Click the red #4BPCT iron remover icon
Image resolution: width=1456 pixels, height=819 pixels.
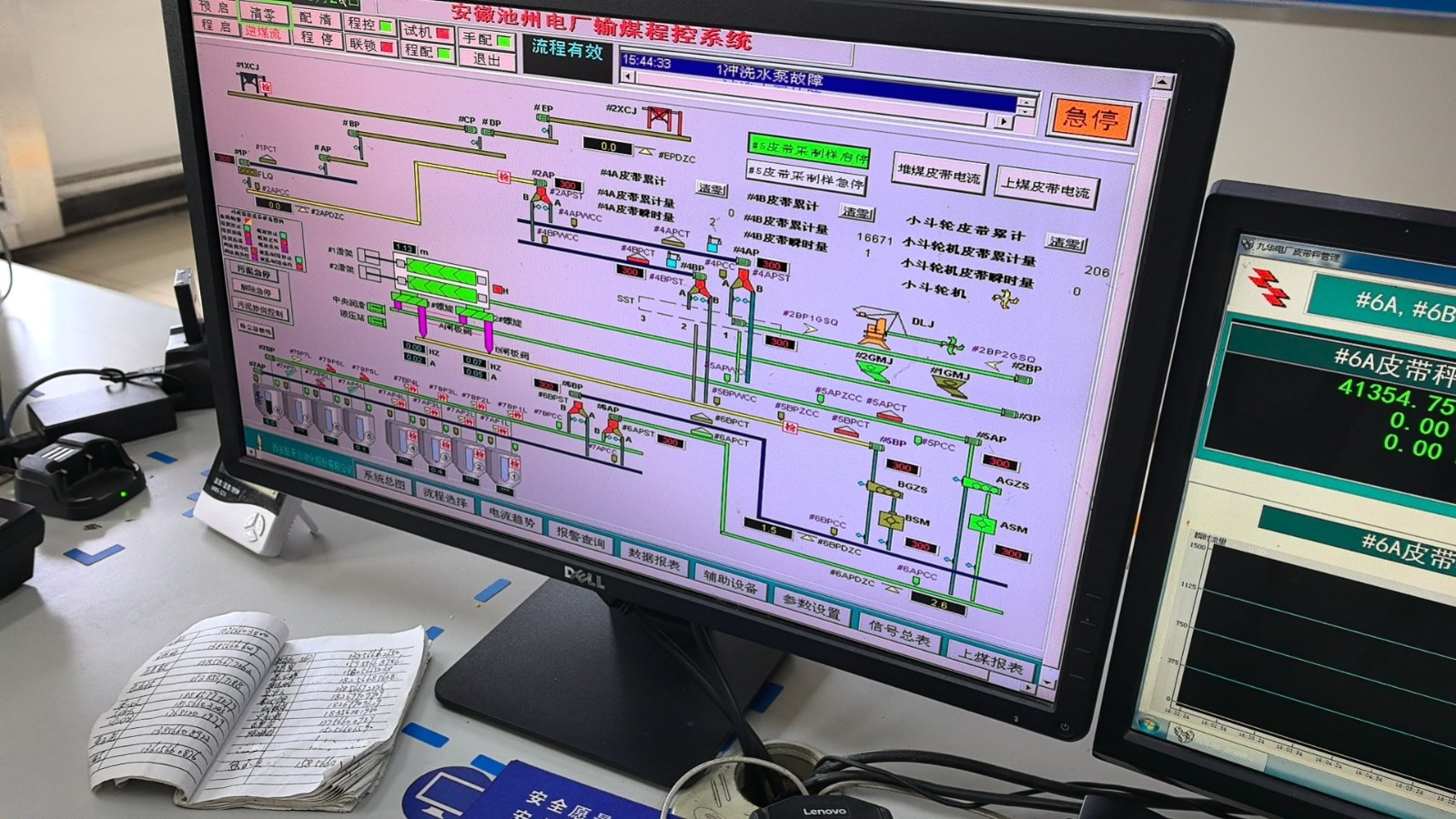tap(639, 258)
